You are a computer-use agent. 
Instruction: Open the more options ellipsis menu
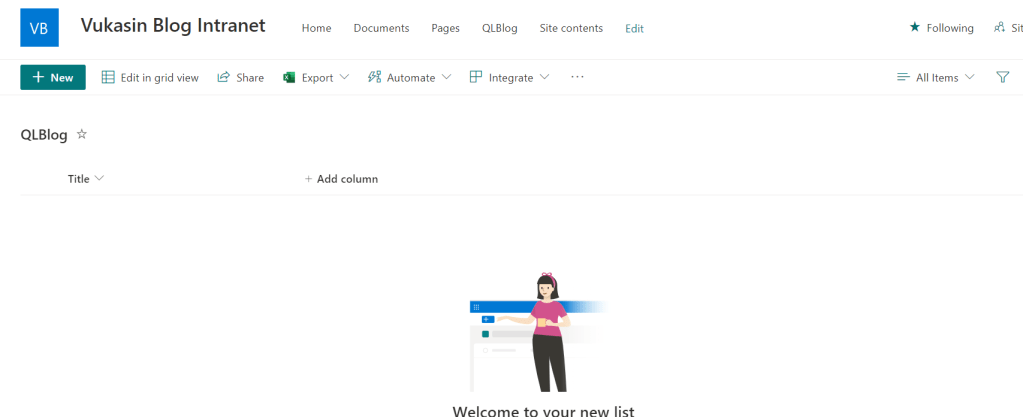577,77
